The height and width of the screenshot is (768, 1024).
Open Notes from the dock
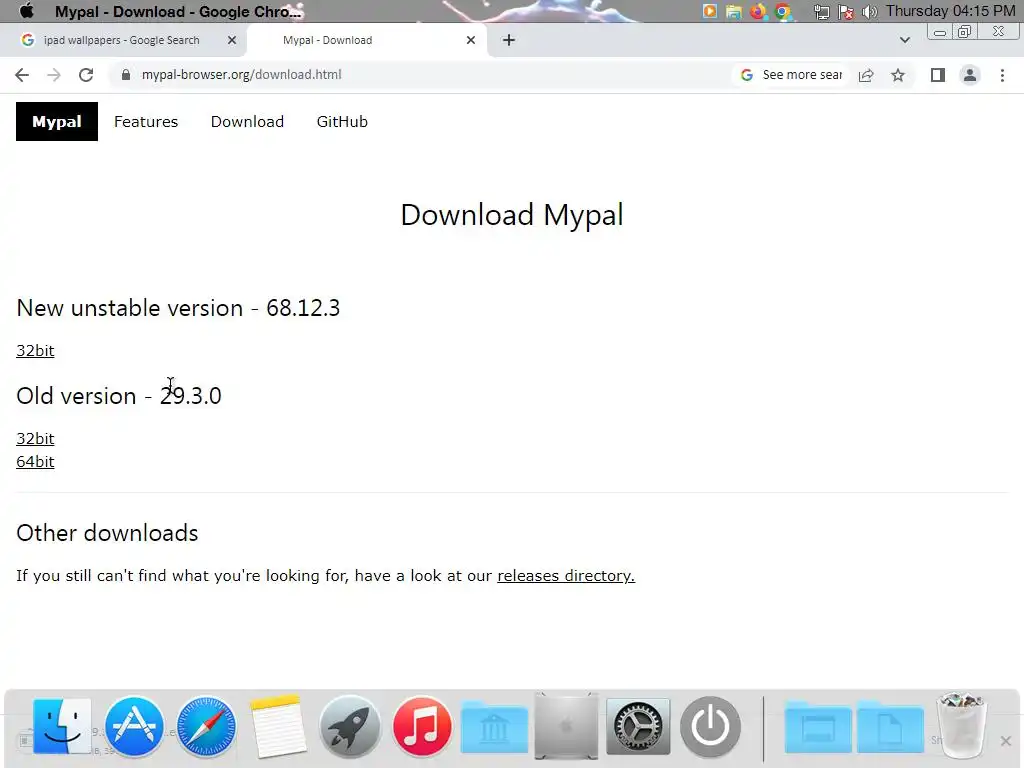[x=278, y=726]
